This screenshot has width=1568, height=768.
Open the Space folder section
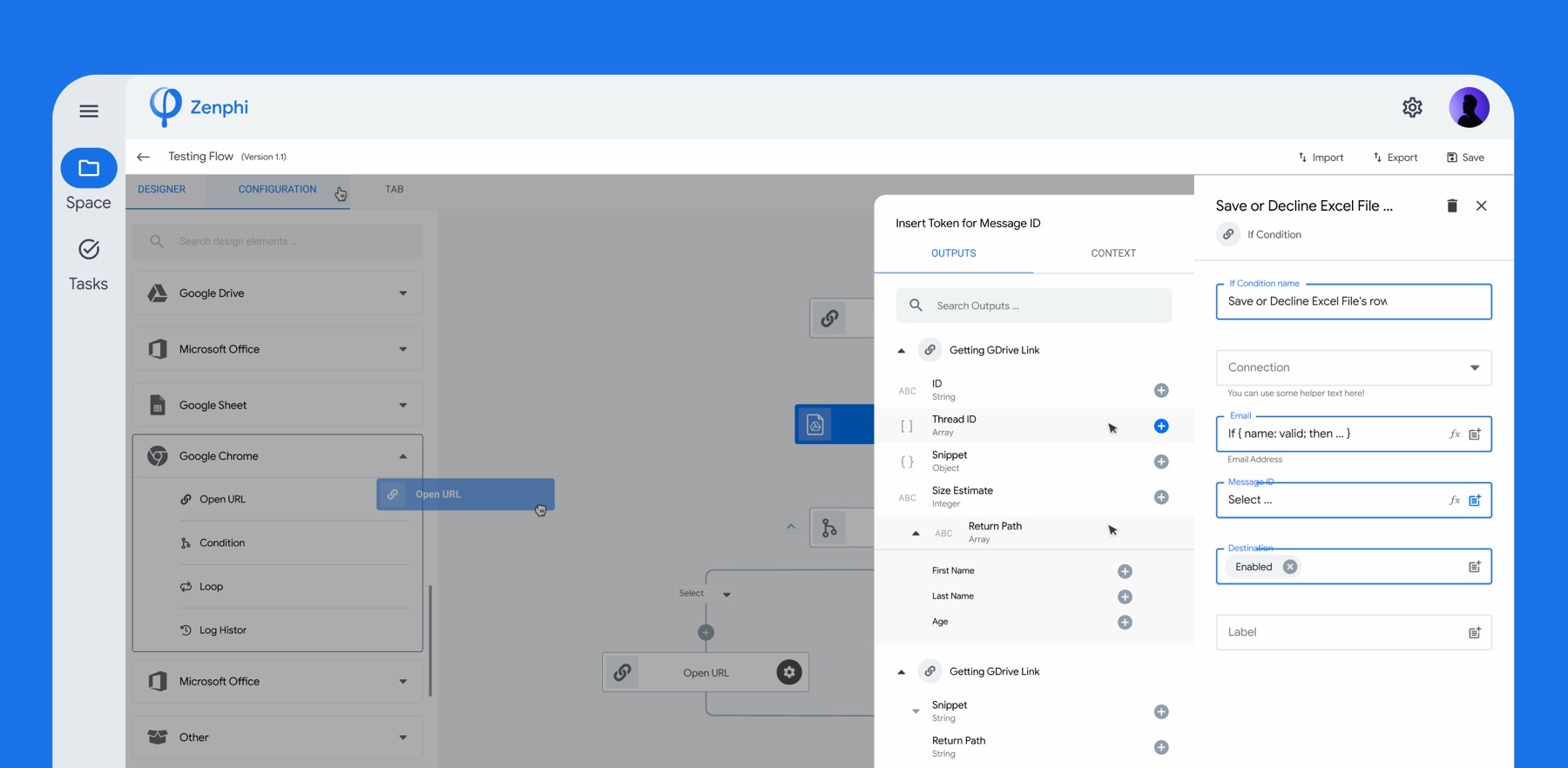89,168
